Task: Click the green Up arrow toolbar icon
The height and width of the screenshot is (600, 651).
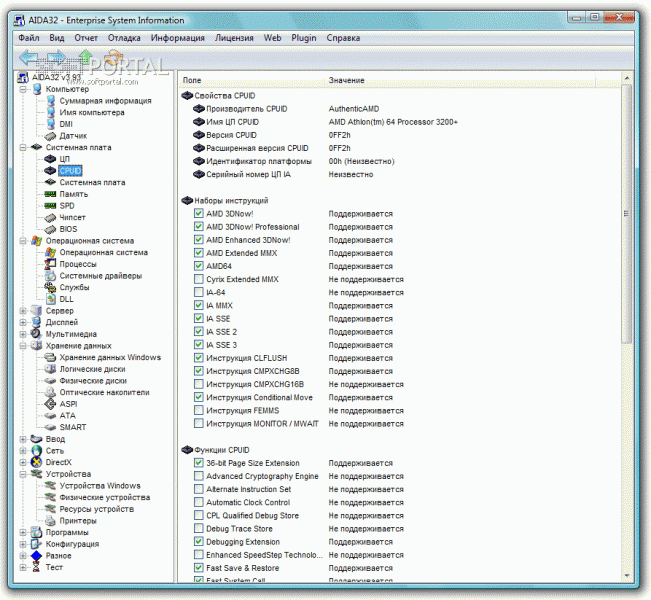Action: point(85,57)
